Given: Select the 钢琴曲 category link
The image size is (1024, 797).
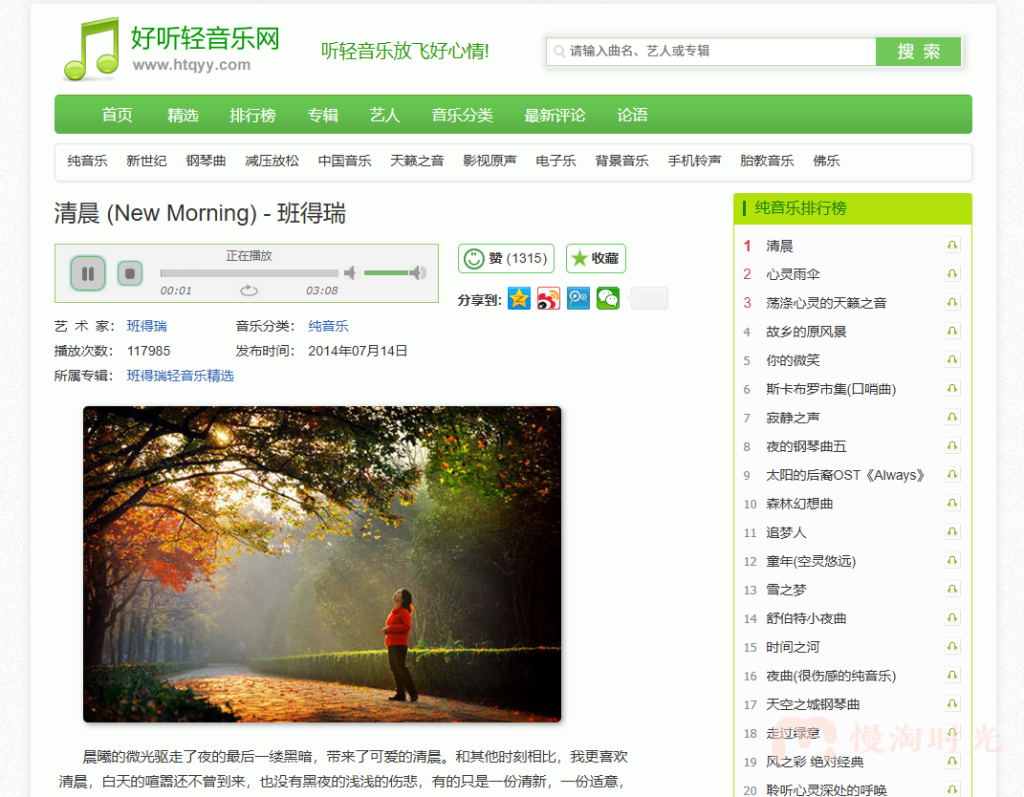Looking at the screenshot, I should 206,161.
